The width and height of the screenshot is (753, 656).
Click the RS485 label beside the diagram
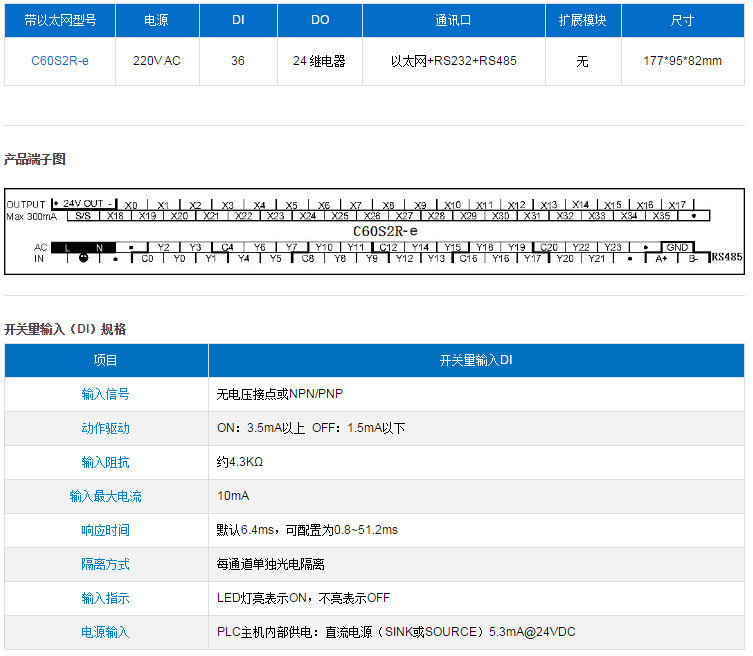(727, 257)
